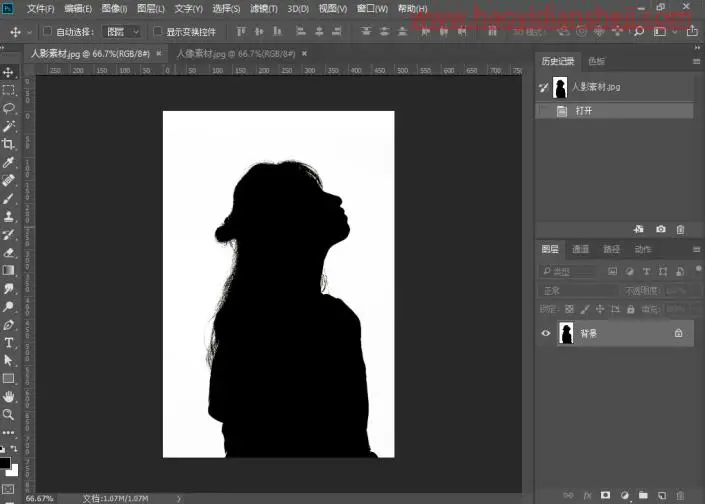The image size is (705, 504).
Task: Select the Hand tool
Action: (x=8, y=397)
